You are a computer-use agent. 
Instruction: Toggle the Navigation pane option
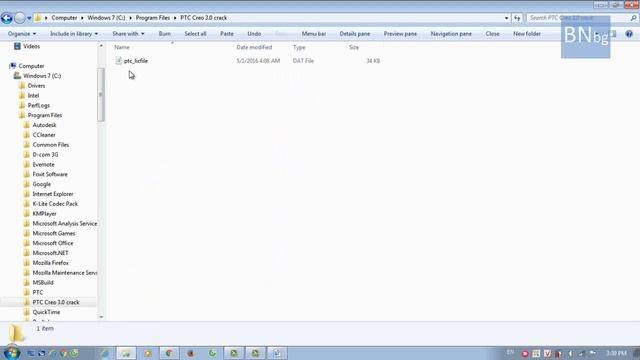451,34
